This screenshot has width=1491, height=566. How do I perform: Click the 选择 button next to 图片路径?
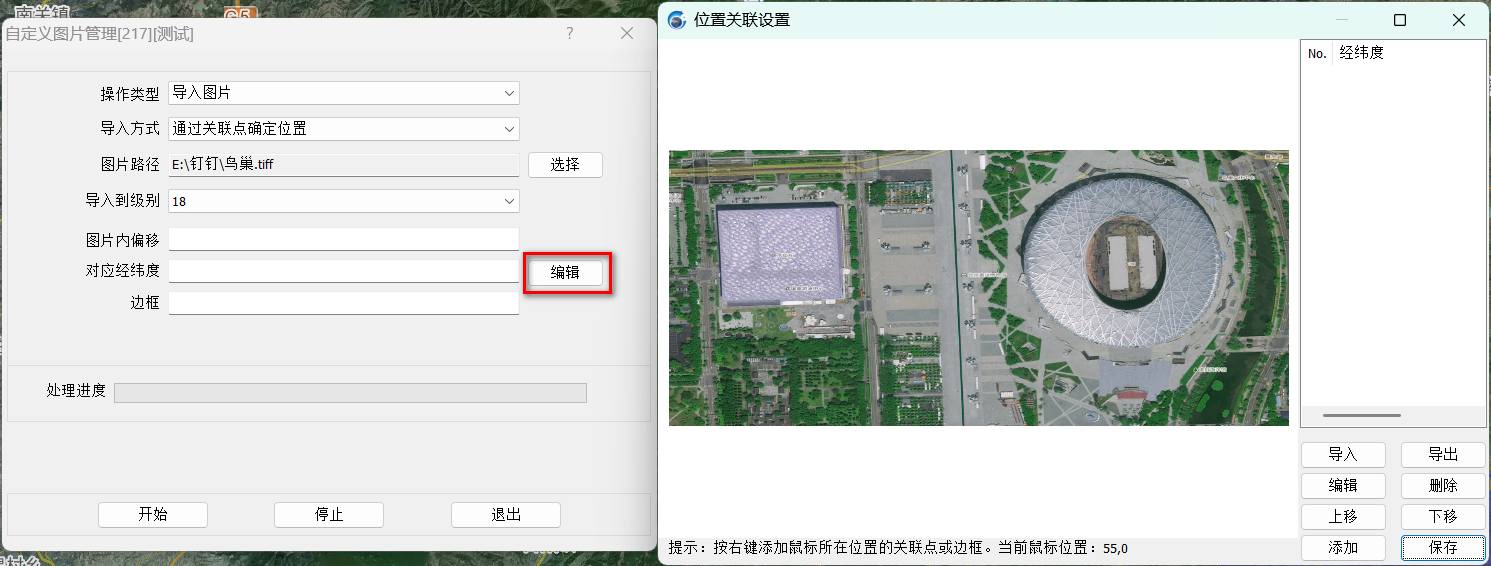pos(565,165)
